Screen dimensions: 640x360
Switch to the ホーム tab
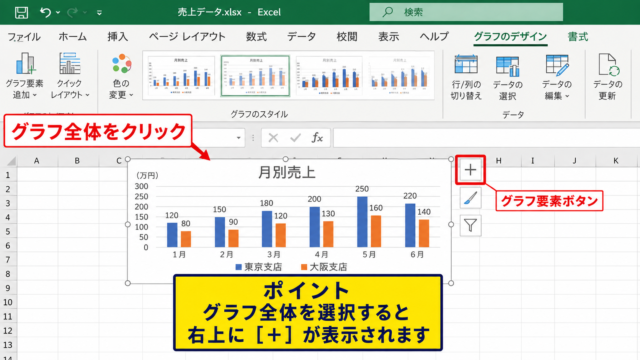[x=73, y=37]
